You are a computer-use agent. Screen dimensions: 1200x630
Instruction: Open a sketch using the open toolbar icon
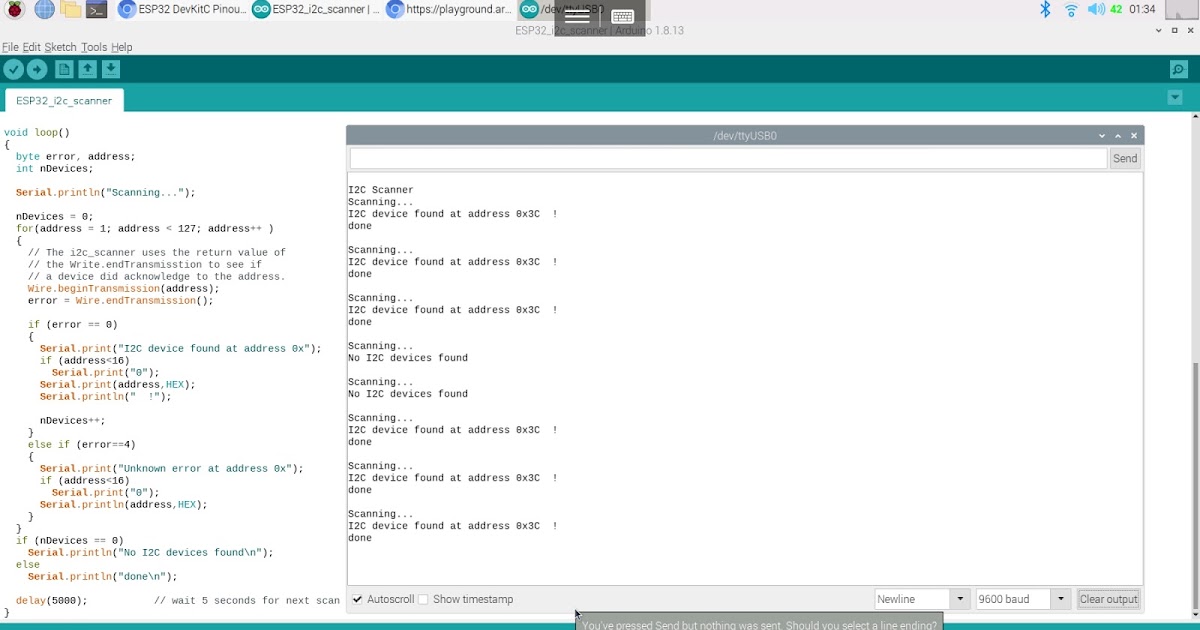(x=87, y=69)
